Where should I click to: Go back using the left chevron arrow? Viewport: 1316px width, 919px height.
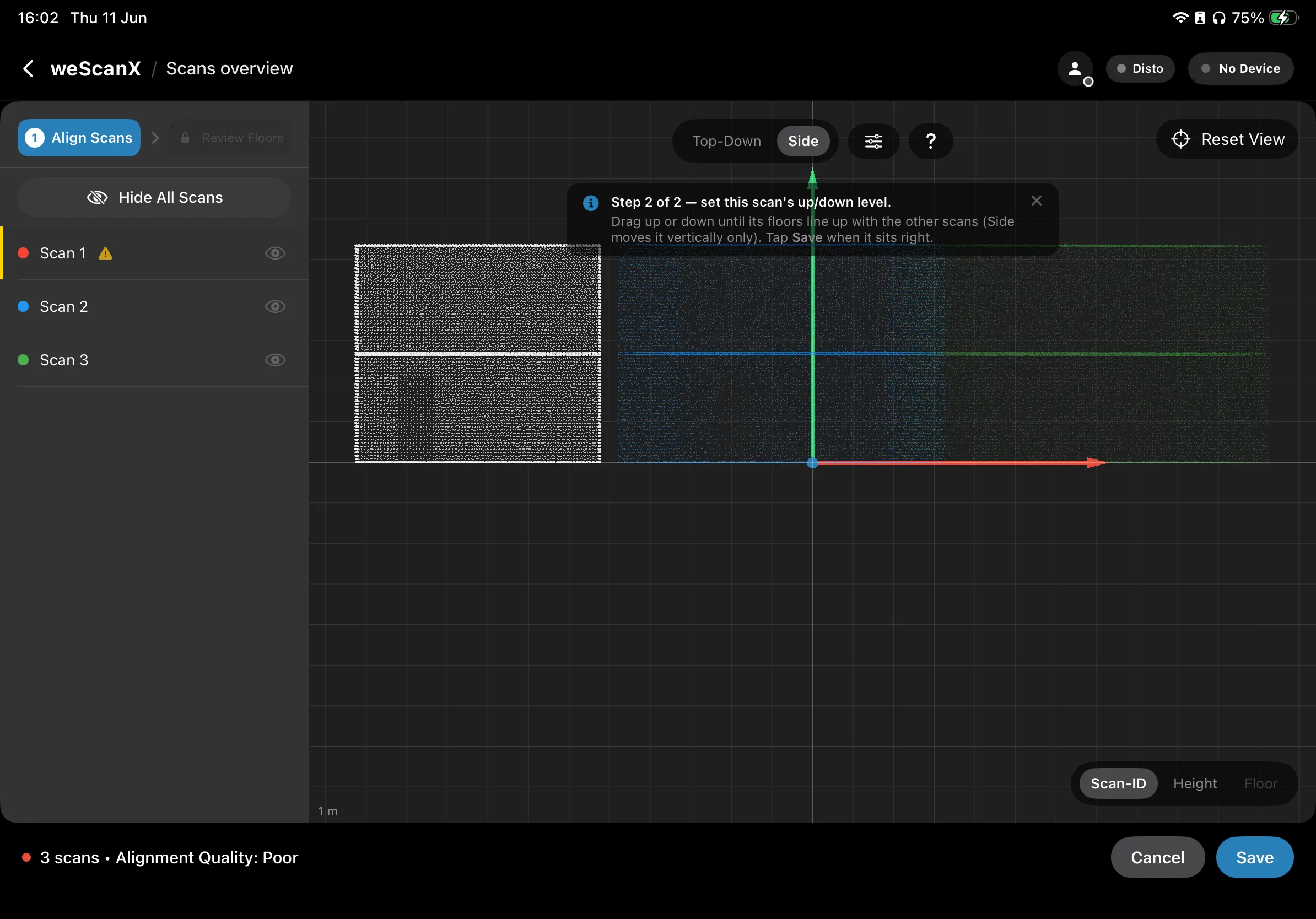[x=28, y=69]
